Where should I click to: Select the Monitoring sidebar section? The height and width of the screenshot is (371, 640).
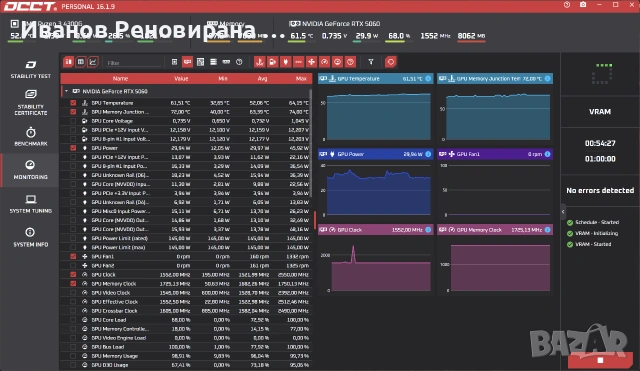coord(31,170)
